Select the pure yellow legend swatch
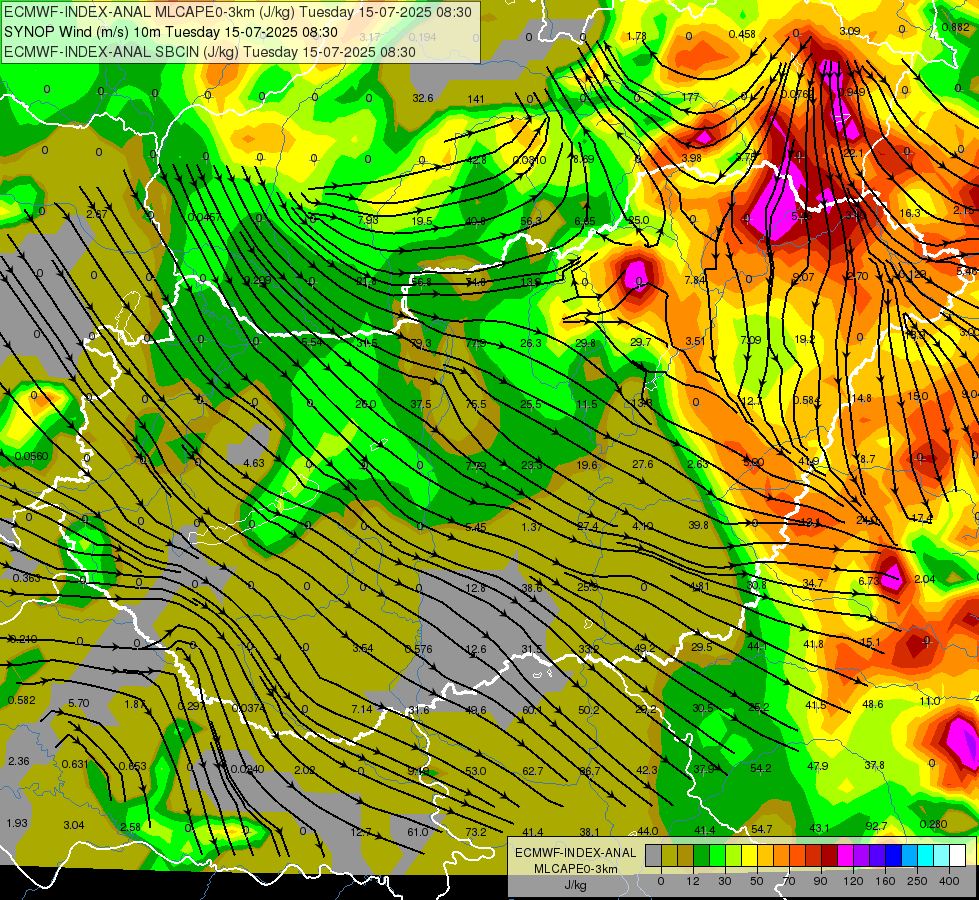The image size is (979, 900). 749,855
